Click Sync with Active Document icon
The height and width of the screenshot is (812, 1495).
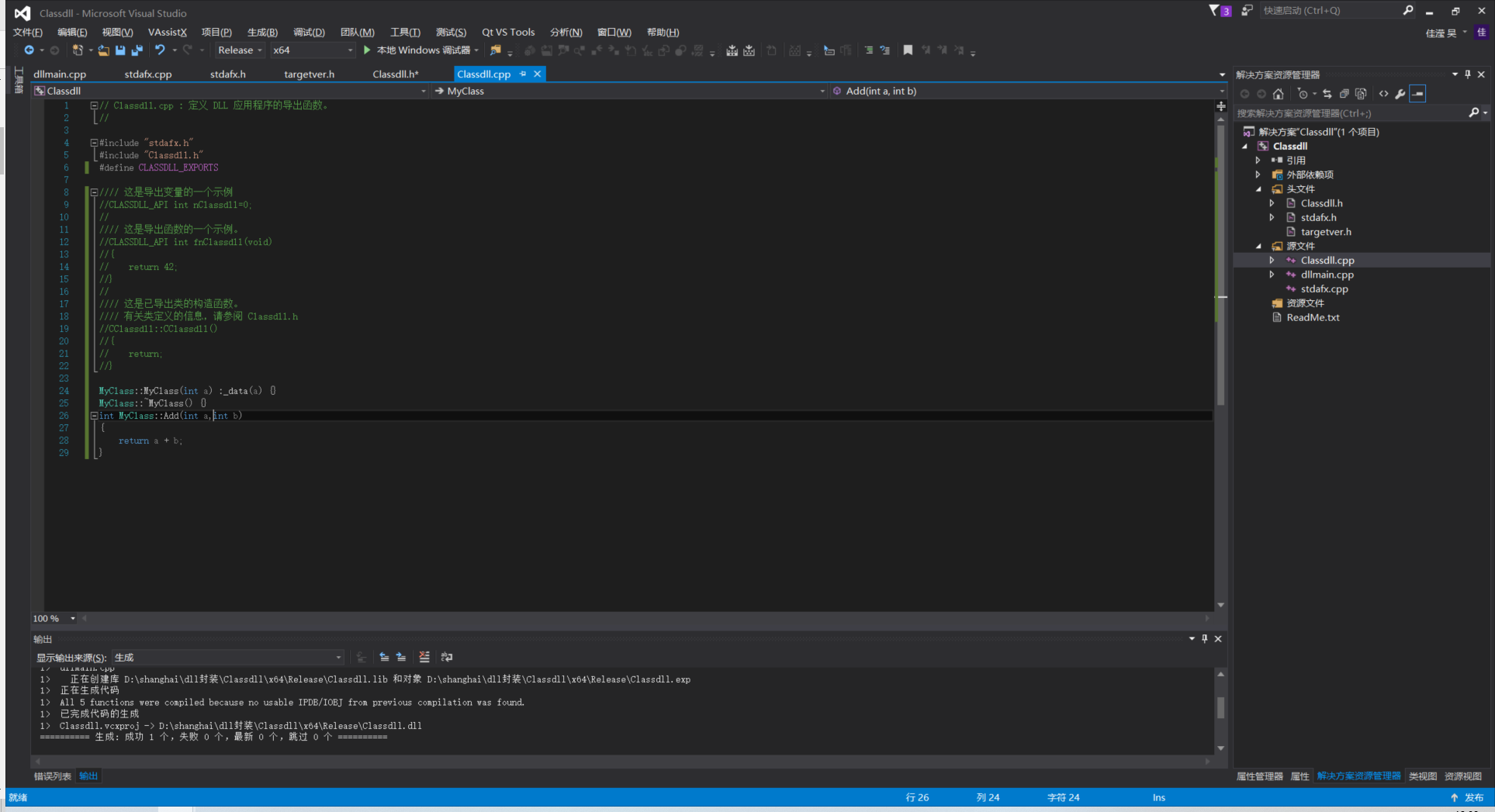coord(1327,94)
